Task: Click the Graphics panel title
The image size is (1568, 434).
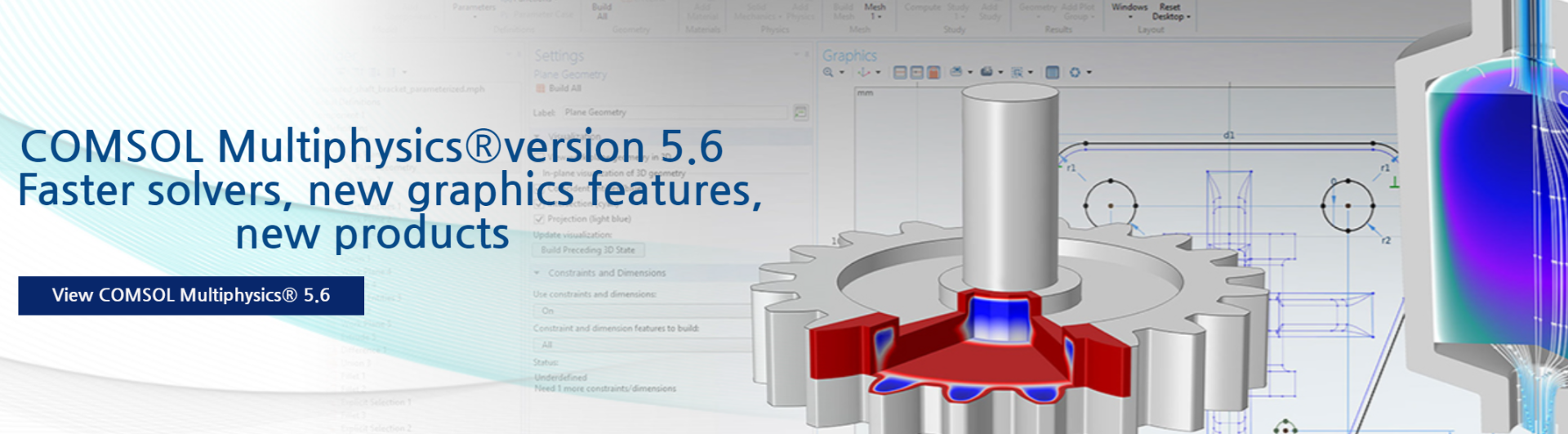Action: 849,56
